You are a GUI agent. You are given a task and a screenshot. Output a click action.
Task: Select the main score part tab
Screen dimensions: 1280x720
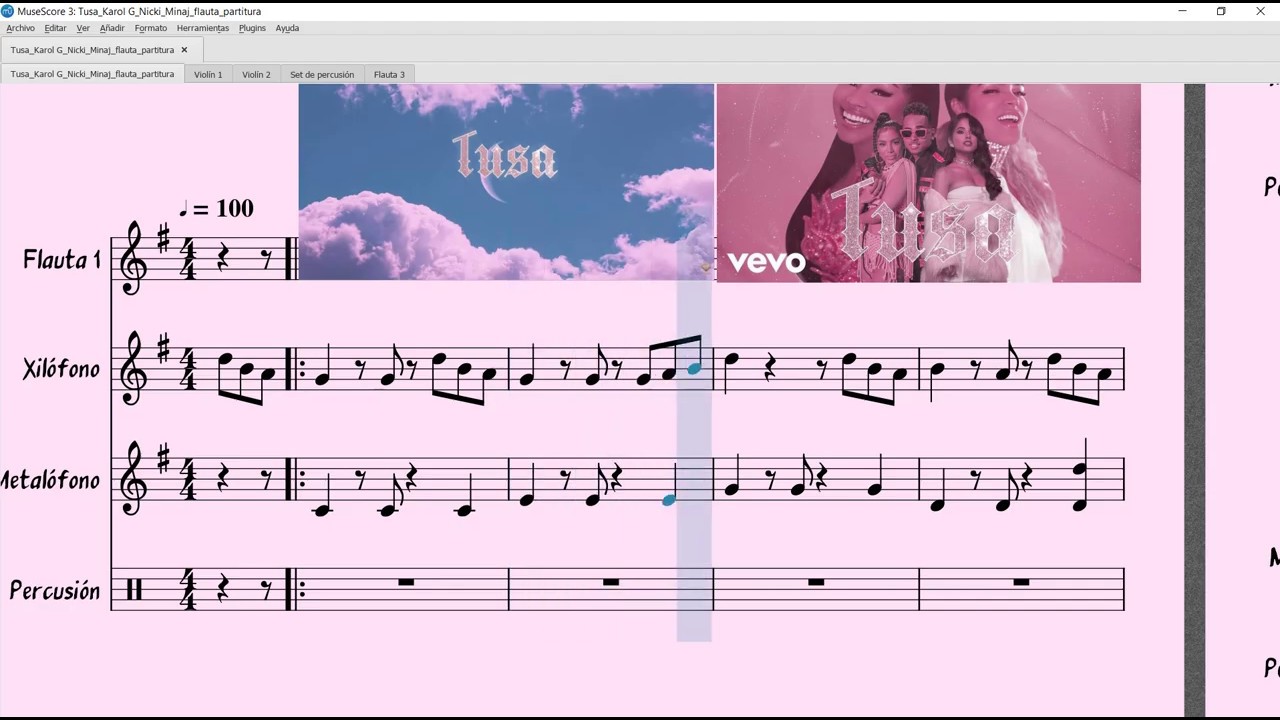[92, 74]
